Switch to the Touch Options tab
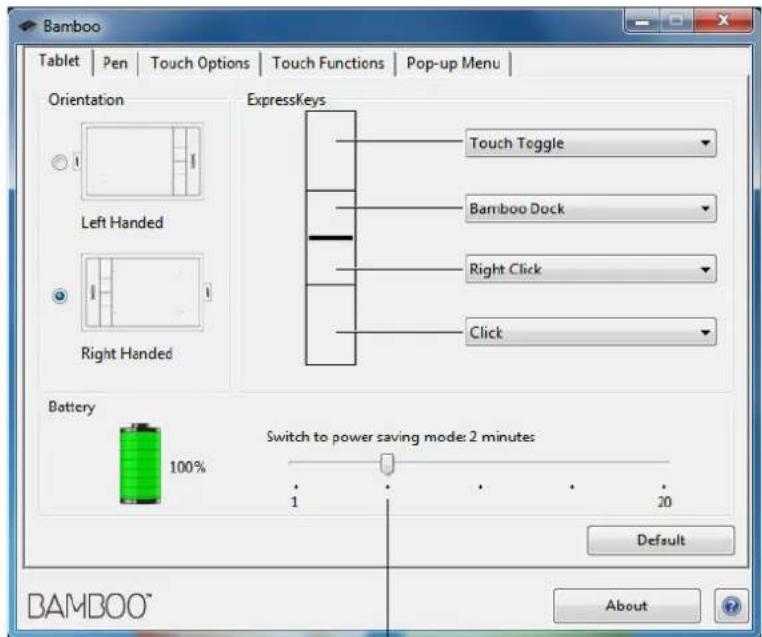Viewport: 762px width, 637px height. pos(200,63)
